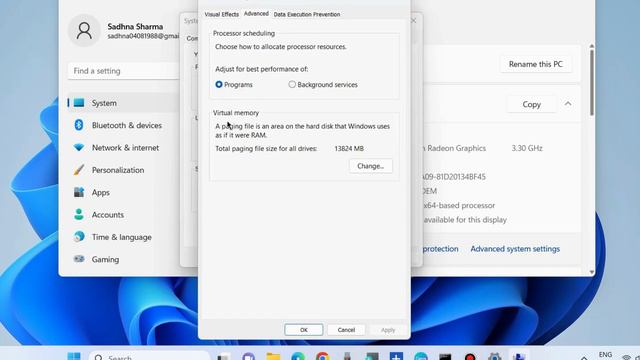Click the System monitor icon in sidebar
Image resolution: width=640 pixels, height=360 pixels.
pos(79,103)
